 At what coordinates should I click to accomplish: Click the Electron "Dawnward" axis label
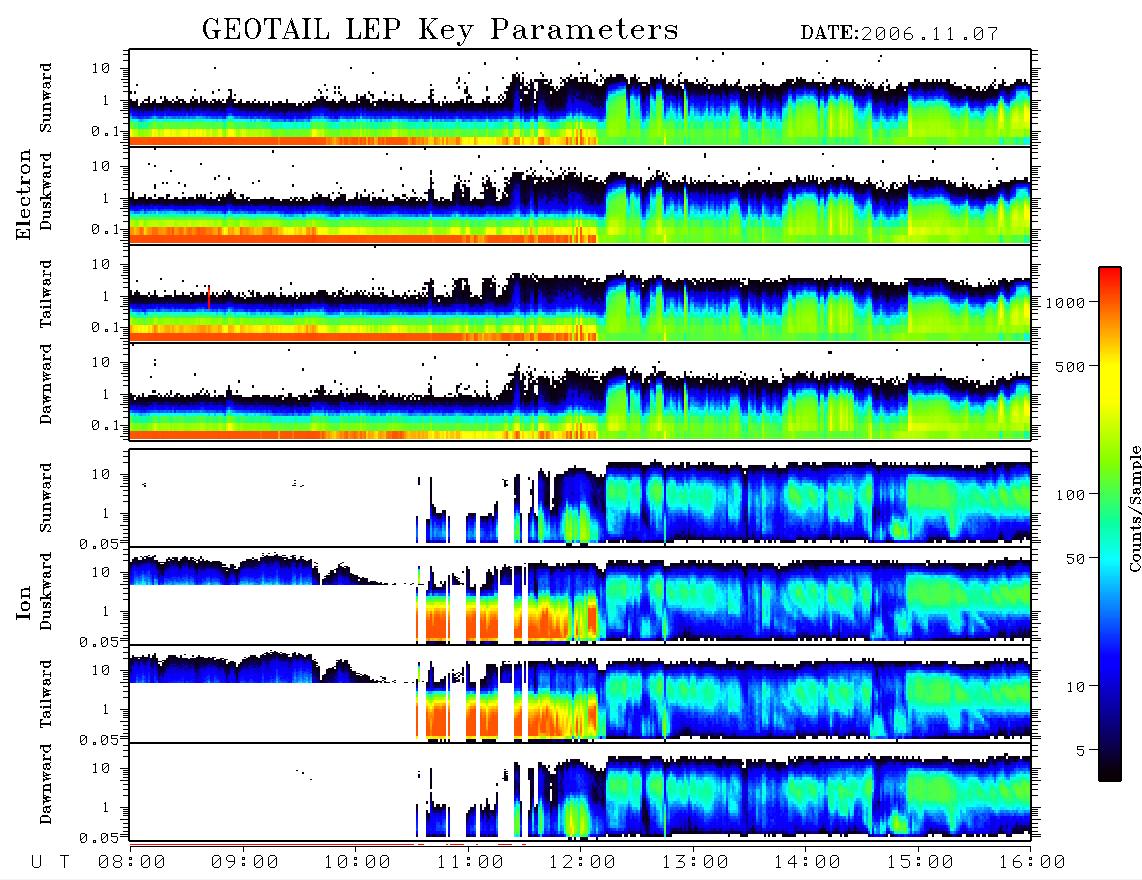(46, 385)
